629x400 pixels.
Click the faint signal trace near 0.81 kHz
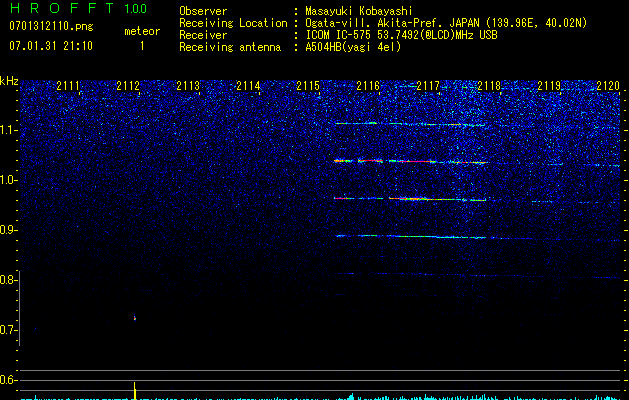(x=477, y=275)
